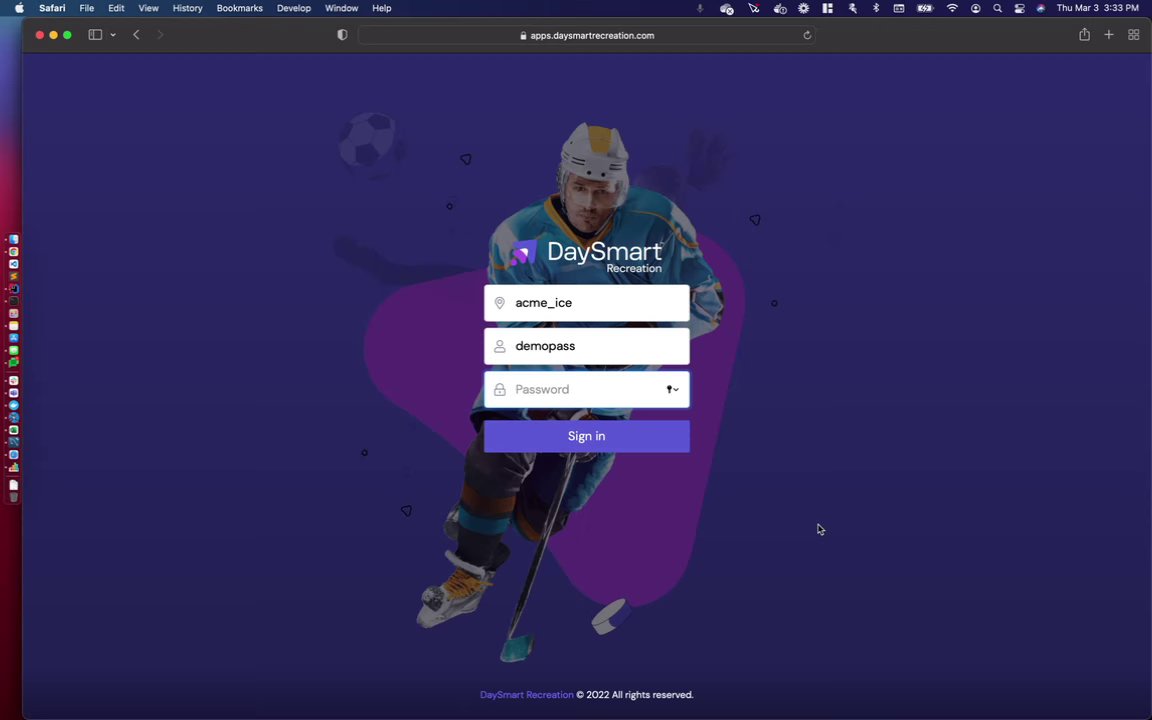Click the battery status icon
Viewport: 1152px width, 720px height.
coord(925,8)
